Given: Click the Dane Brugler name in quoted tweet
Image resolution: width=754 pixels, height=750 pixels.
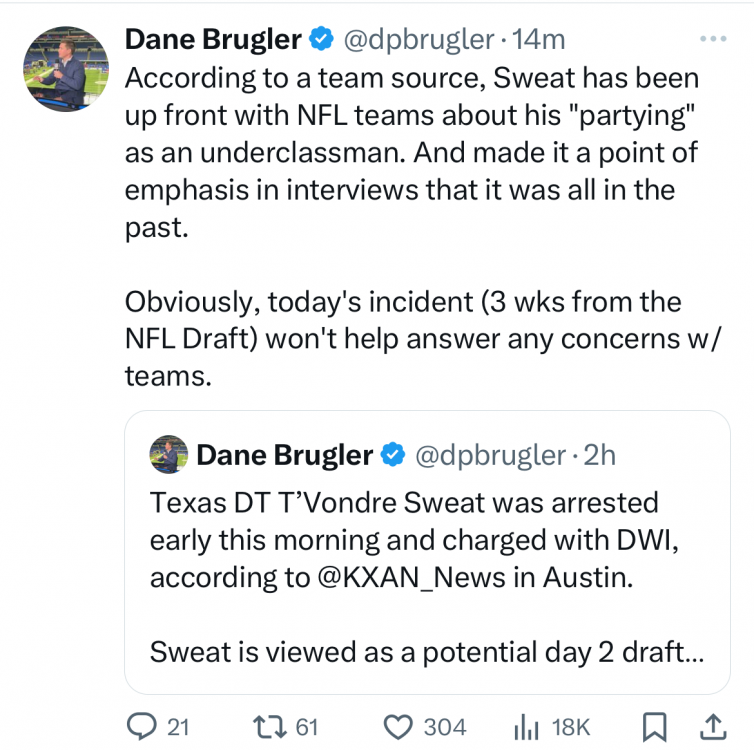Looking at the screenshot, I should tap(285, 456).
